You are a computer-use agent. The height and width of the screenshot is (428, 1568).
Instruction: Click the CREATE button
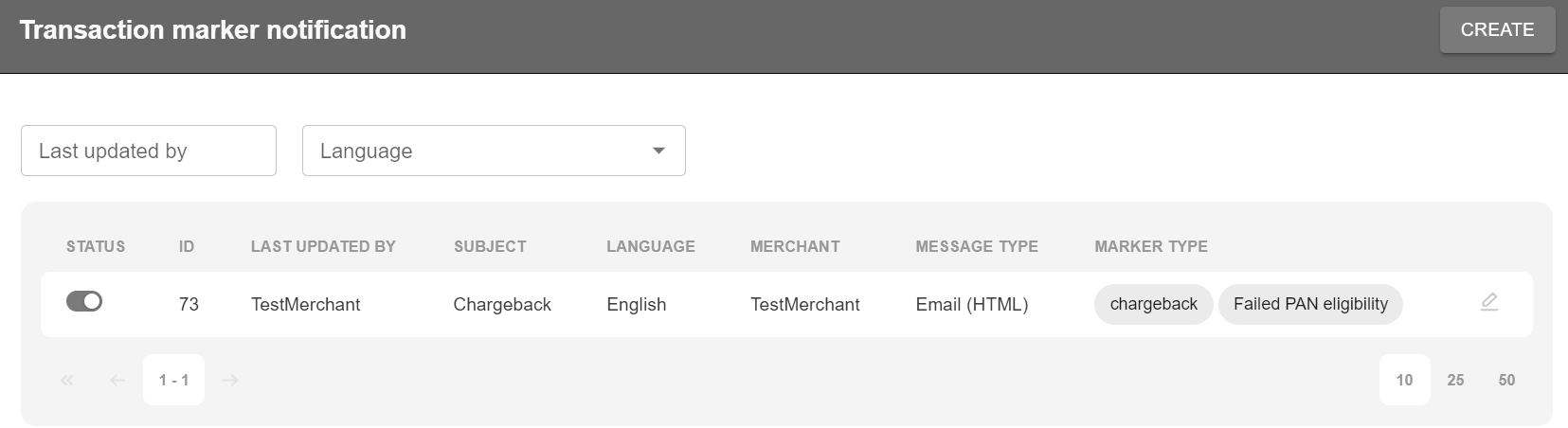[1497, 30]
